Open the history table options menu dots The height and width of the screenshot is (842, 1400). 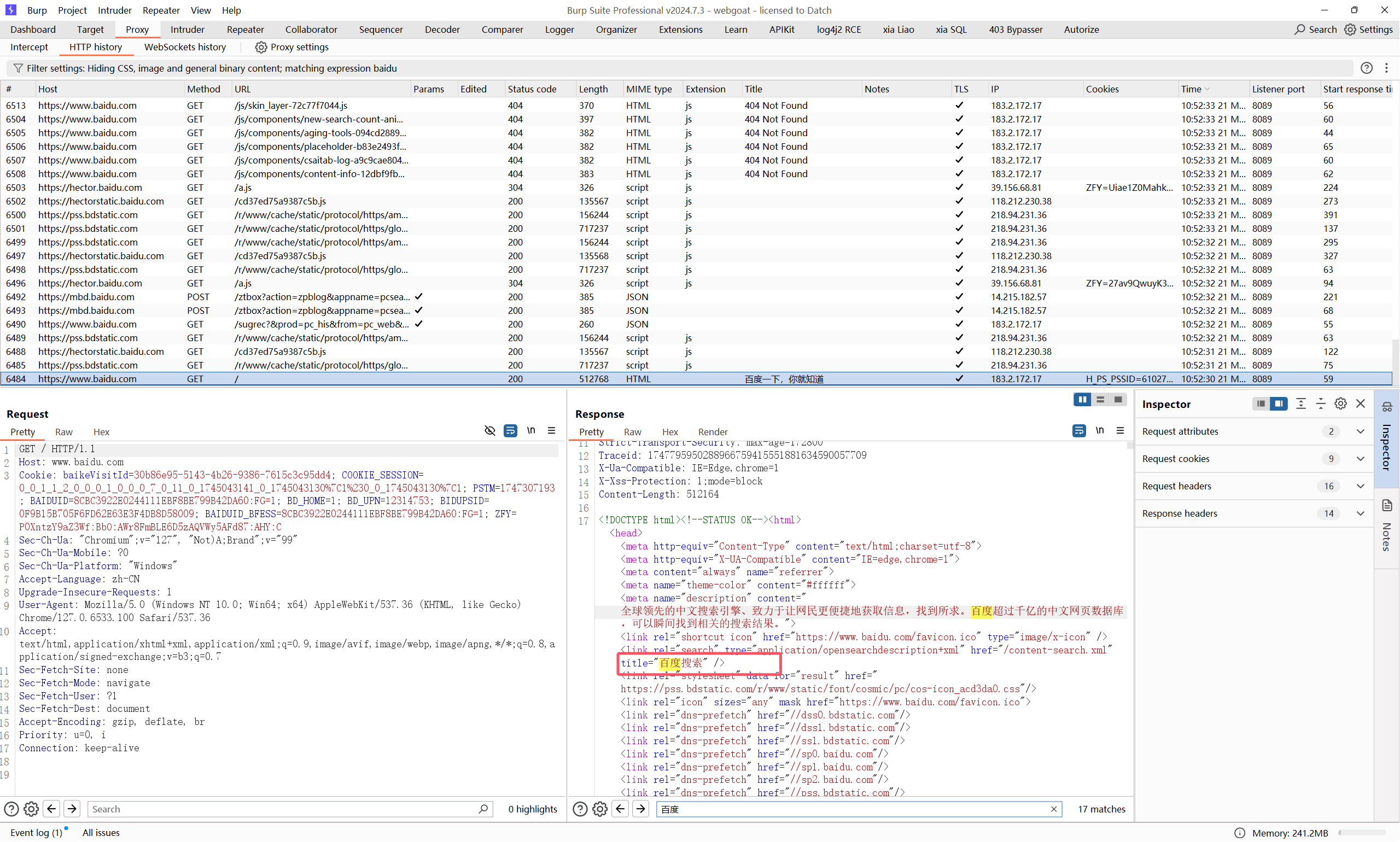pos(1386,68)
